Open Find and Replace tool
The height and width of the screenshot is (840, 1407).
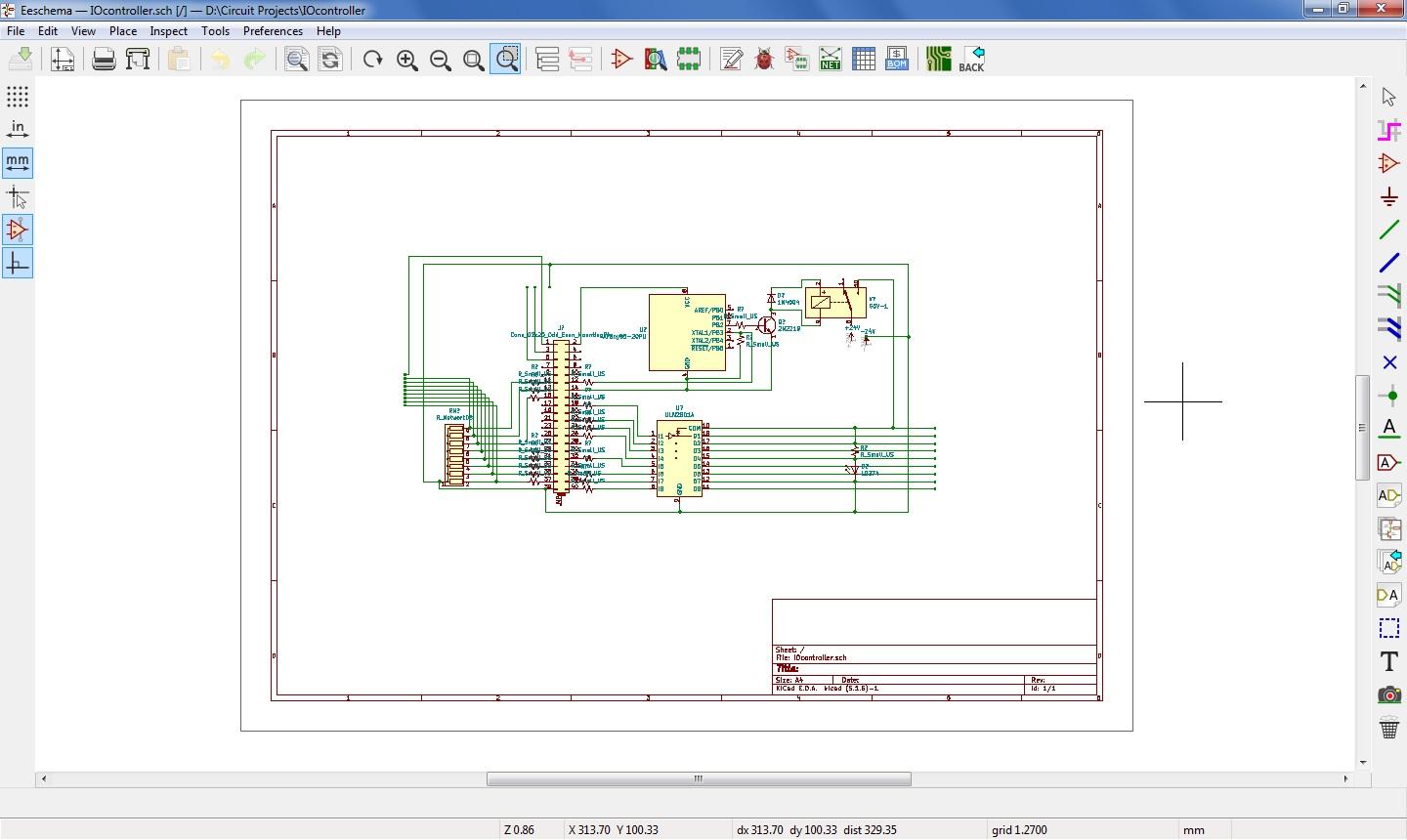pos(330,59)
